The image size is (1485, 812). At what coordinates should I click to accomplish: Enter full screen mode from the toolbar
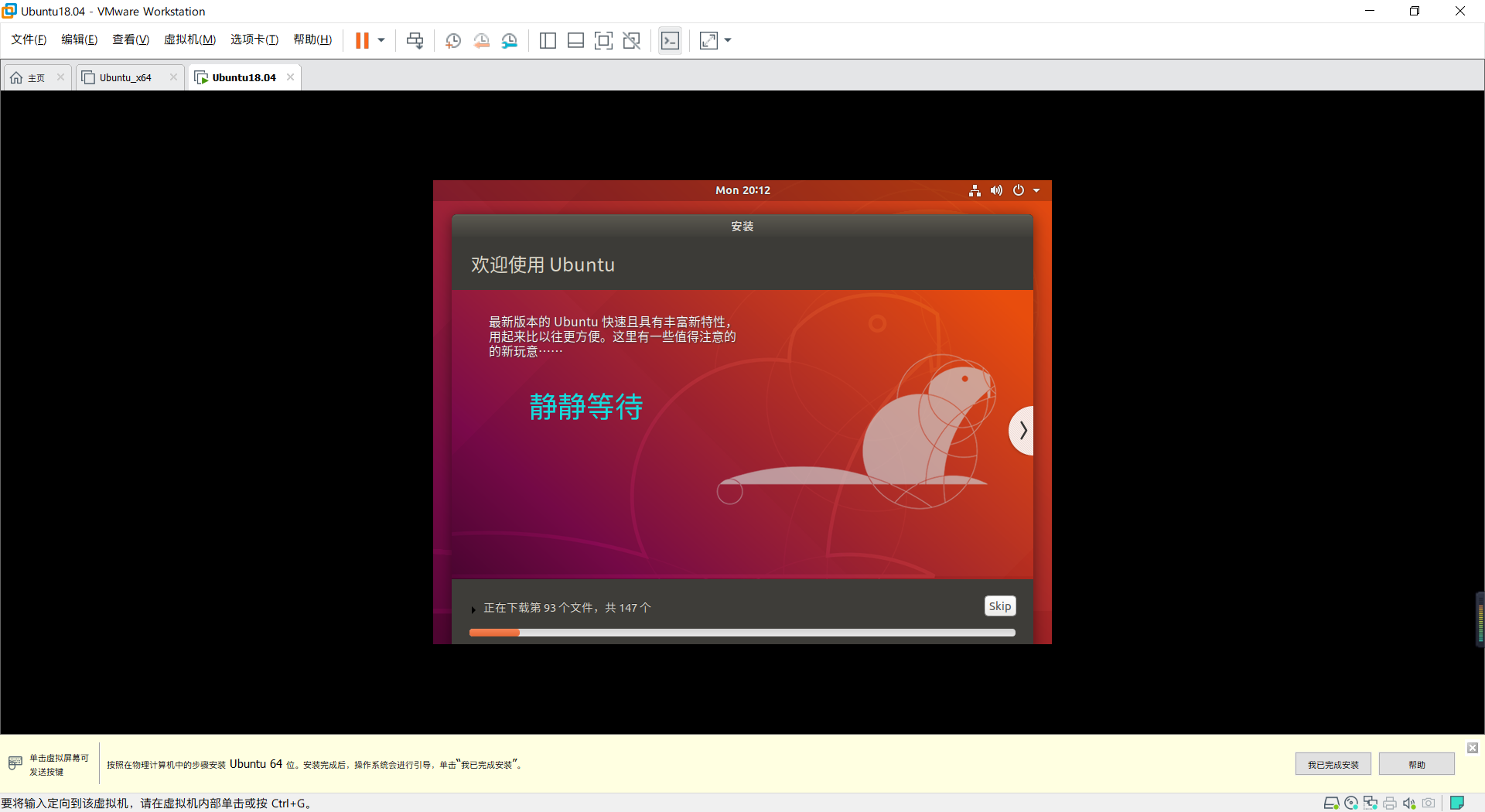(x=603, y=40)
